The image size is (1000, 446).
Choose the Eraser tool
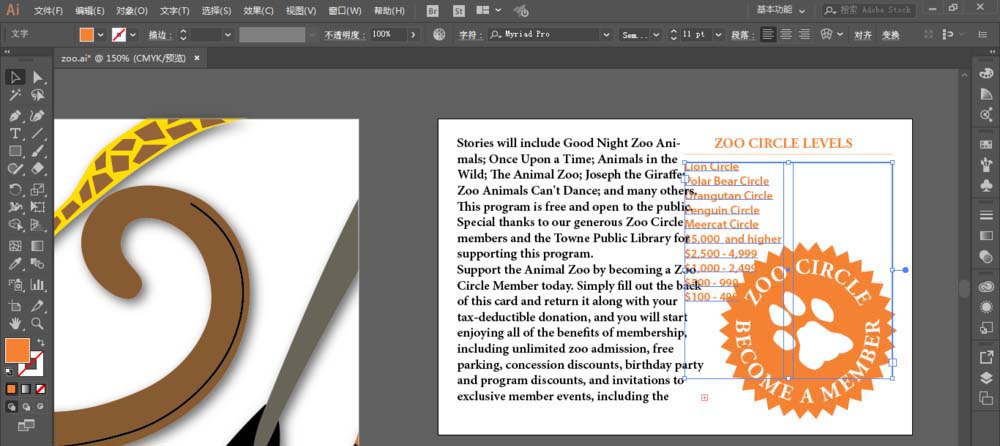point(38,169)
